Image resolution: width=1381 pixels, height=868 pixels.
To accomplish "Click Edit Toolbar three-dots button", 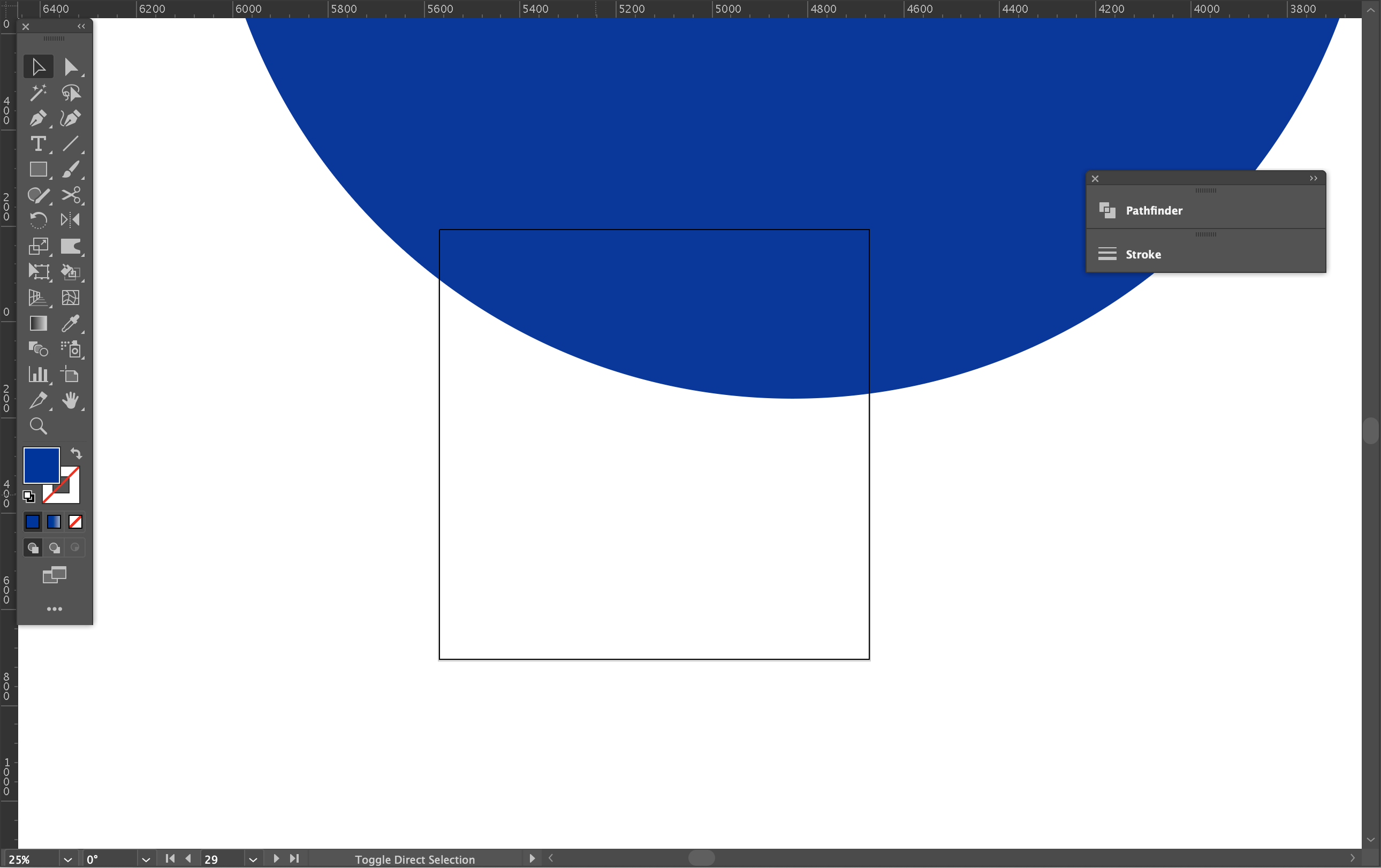I will coord(54,609).
